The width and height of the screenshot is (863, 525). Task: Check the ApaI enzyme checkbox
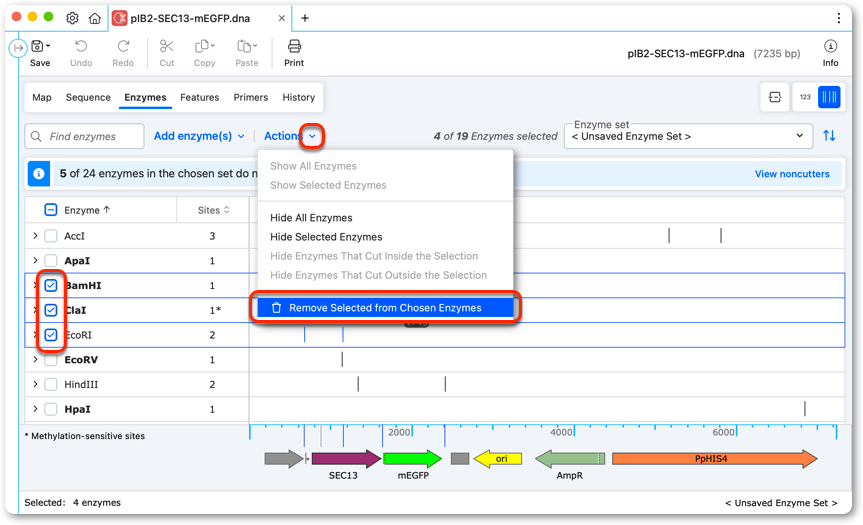click(51, 261)
